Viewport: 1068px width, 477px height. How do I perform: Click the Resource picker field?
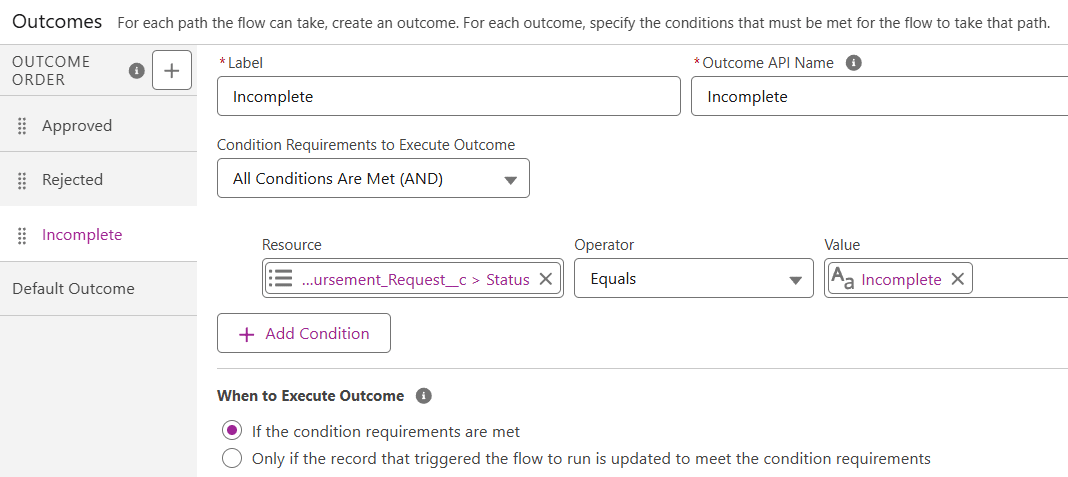click(x=400, y=279)
